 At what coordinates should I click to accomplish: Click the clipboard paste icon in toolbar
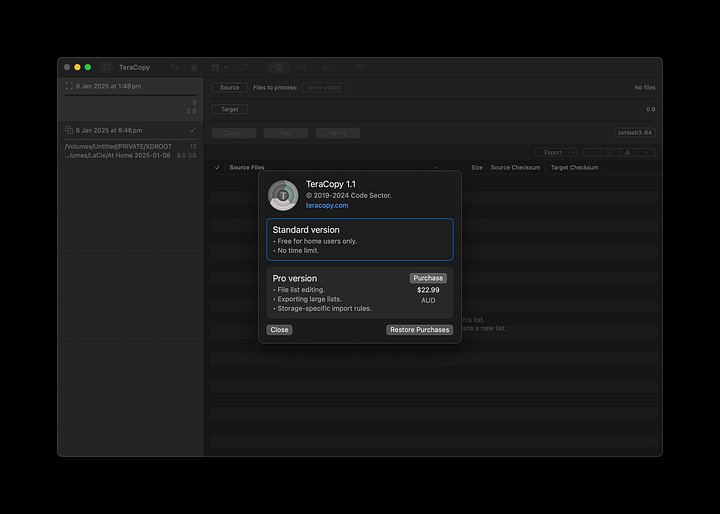(x=215, y=67)
